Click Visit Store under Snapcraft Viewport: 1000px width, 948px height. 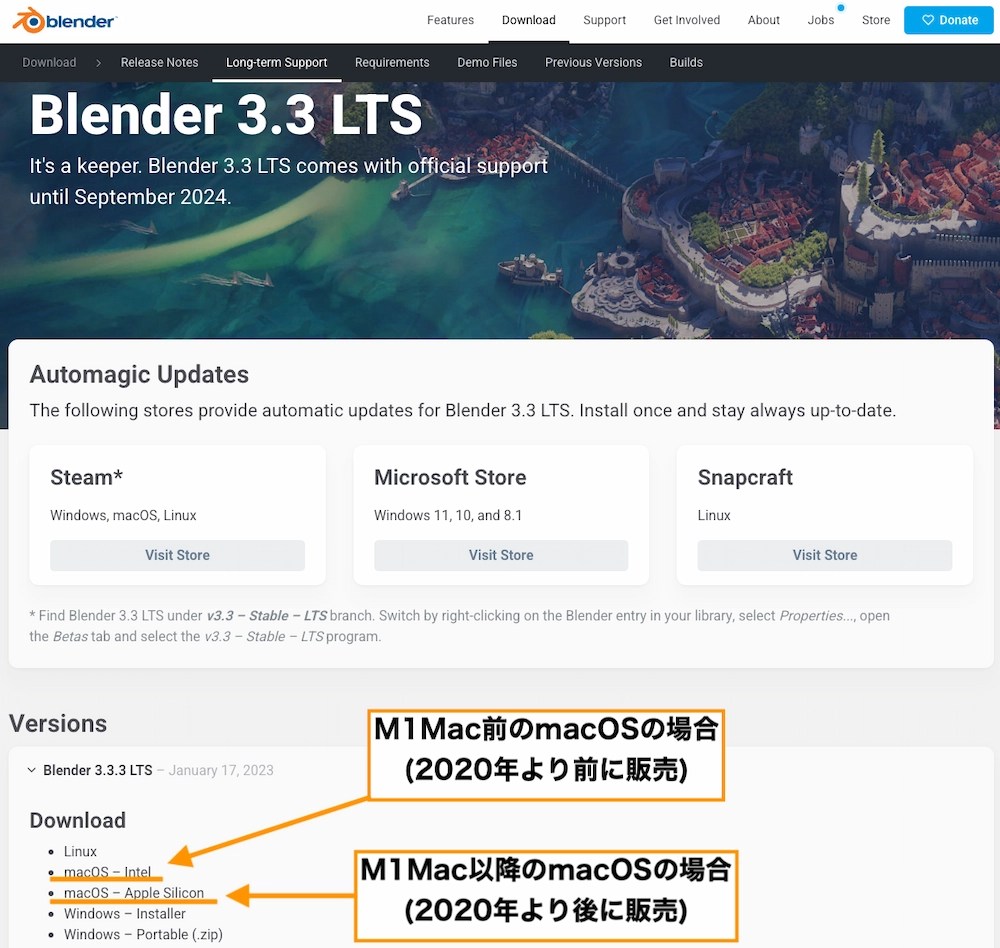click(x=824, y=555)
